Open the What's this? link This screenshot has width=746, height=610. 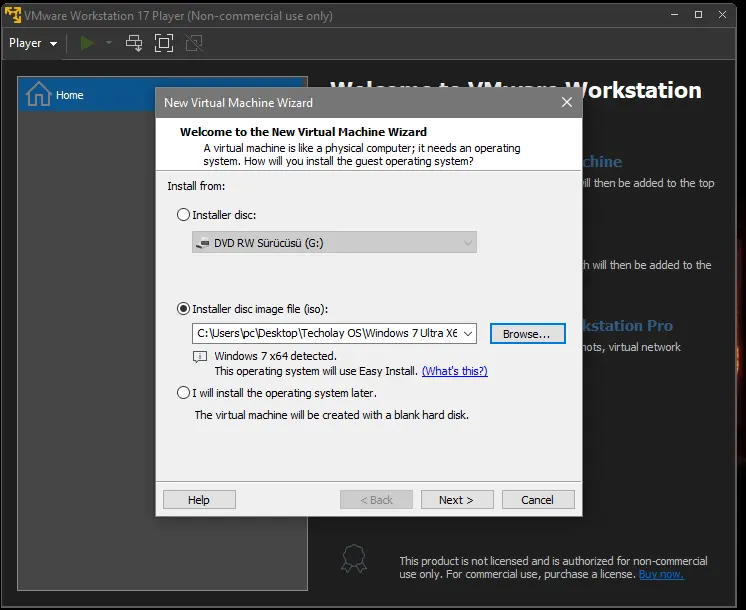click(x=455, y=371)
